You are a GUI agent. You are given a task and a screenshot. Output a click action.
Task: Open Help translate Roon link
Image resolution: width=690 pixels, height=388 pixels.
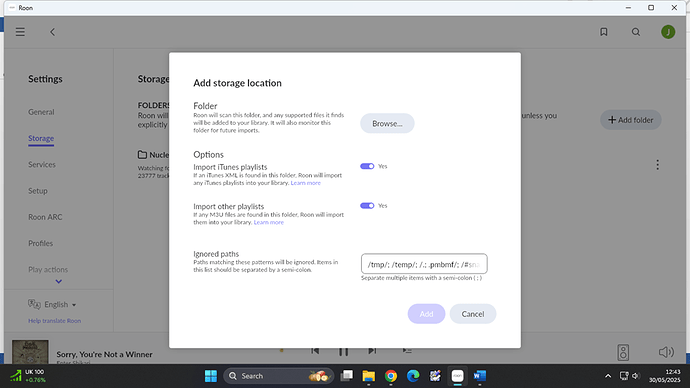click(55, 321)
